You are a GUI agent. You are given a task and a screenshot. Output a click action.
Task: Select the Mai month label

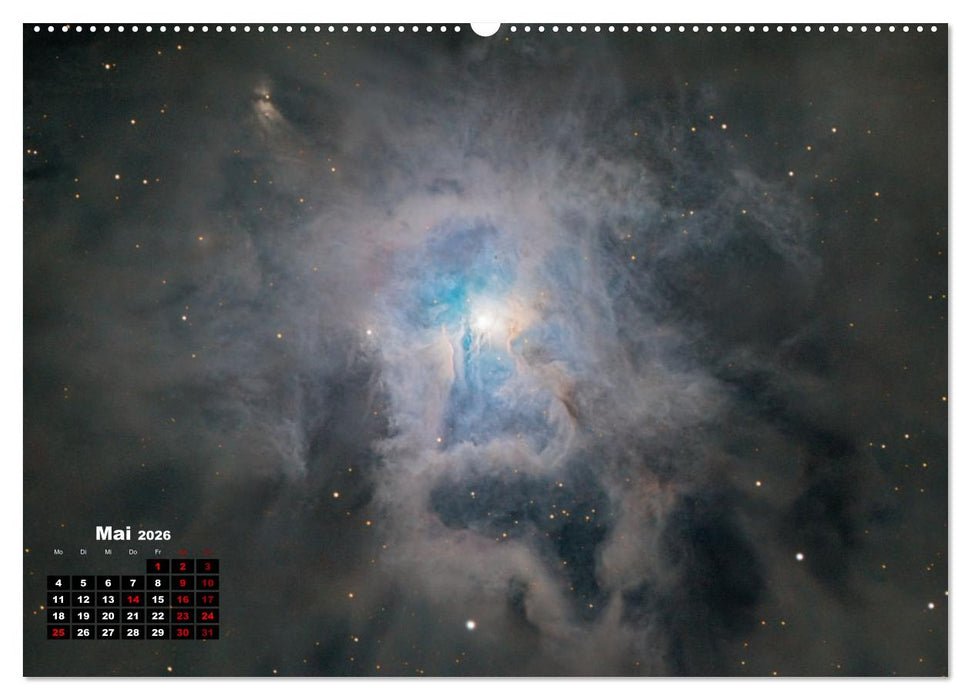(113, 533)
